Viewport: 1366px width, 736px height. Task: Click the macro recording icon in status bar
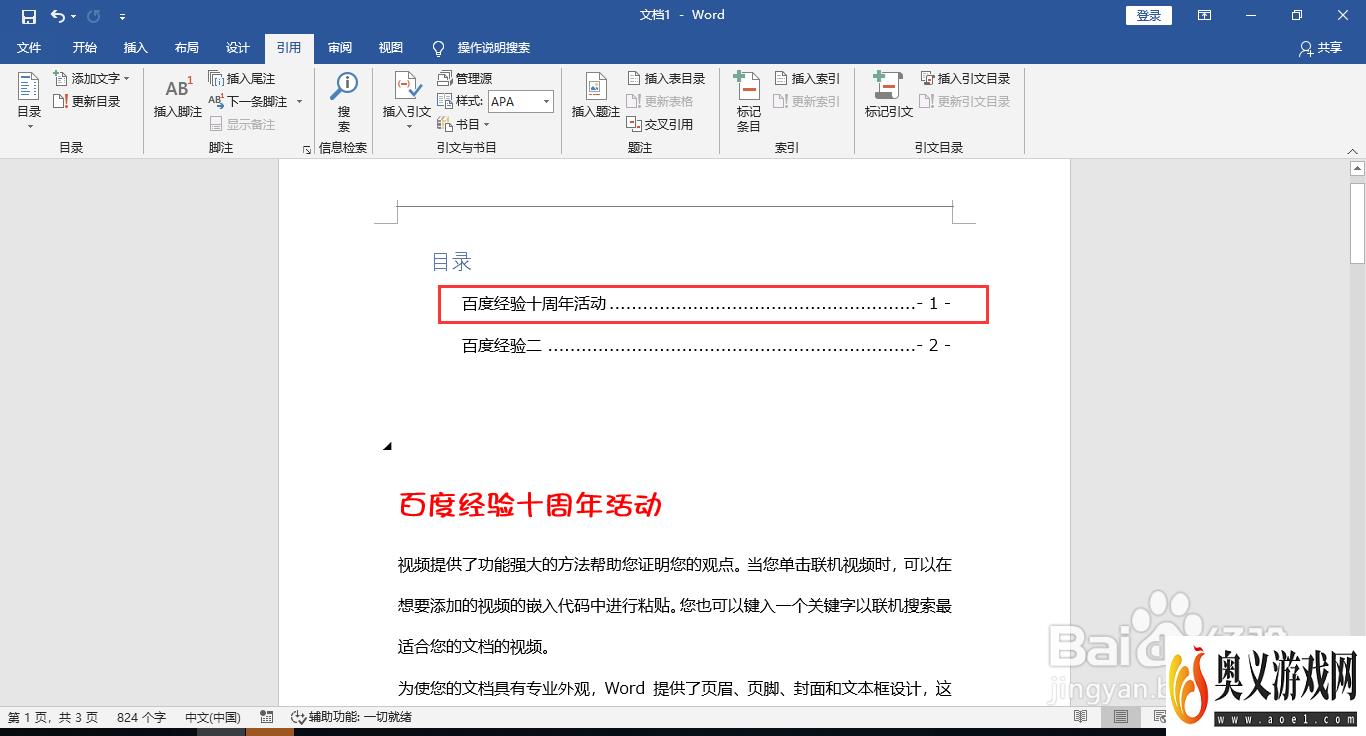[x=266, y=717]
